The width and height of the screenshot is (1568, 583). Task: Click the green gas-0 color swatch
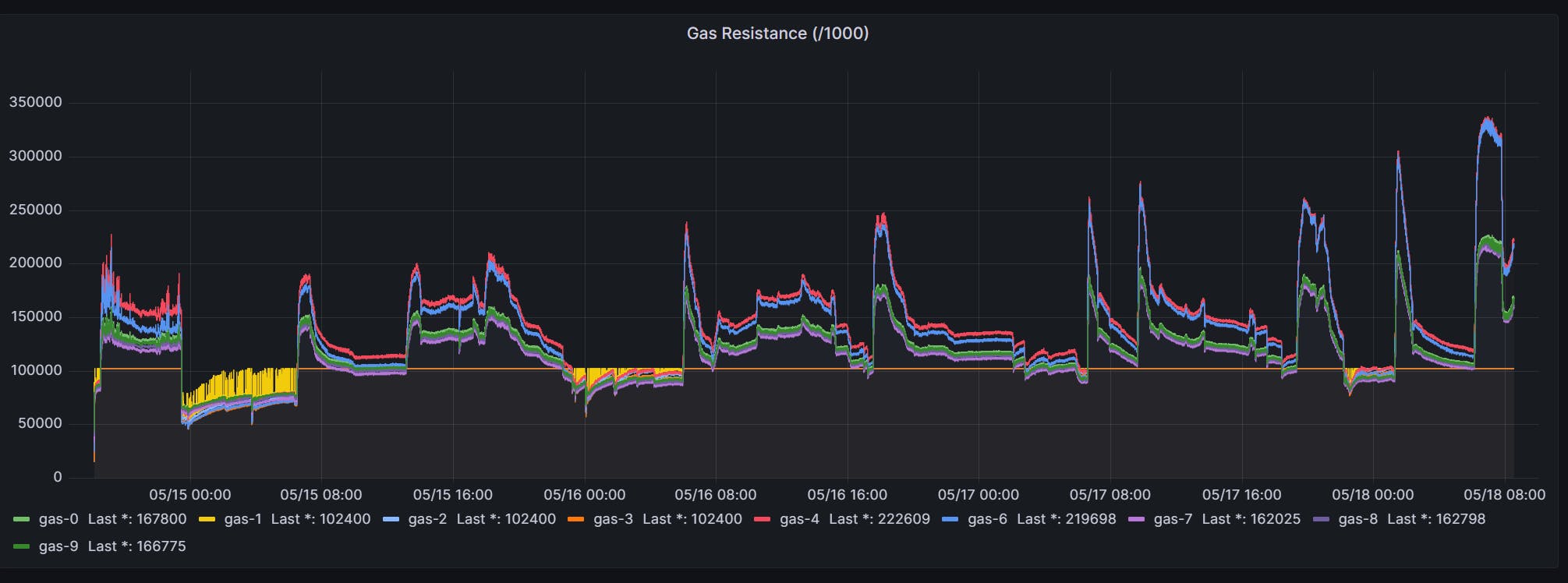[x=22, y=519]
